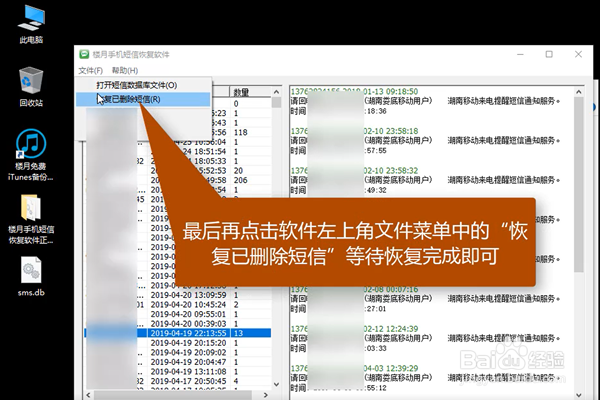This screenshot has width=600, height=400.
Task: Select the row dated 2019-04-19 20:04:47
Action: click(x=178, y=362)
